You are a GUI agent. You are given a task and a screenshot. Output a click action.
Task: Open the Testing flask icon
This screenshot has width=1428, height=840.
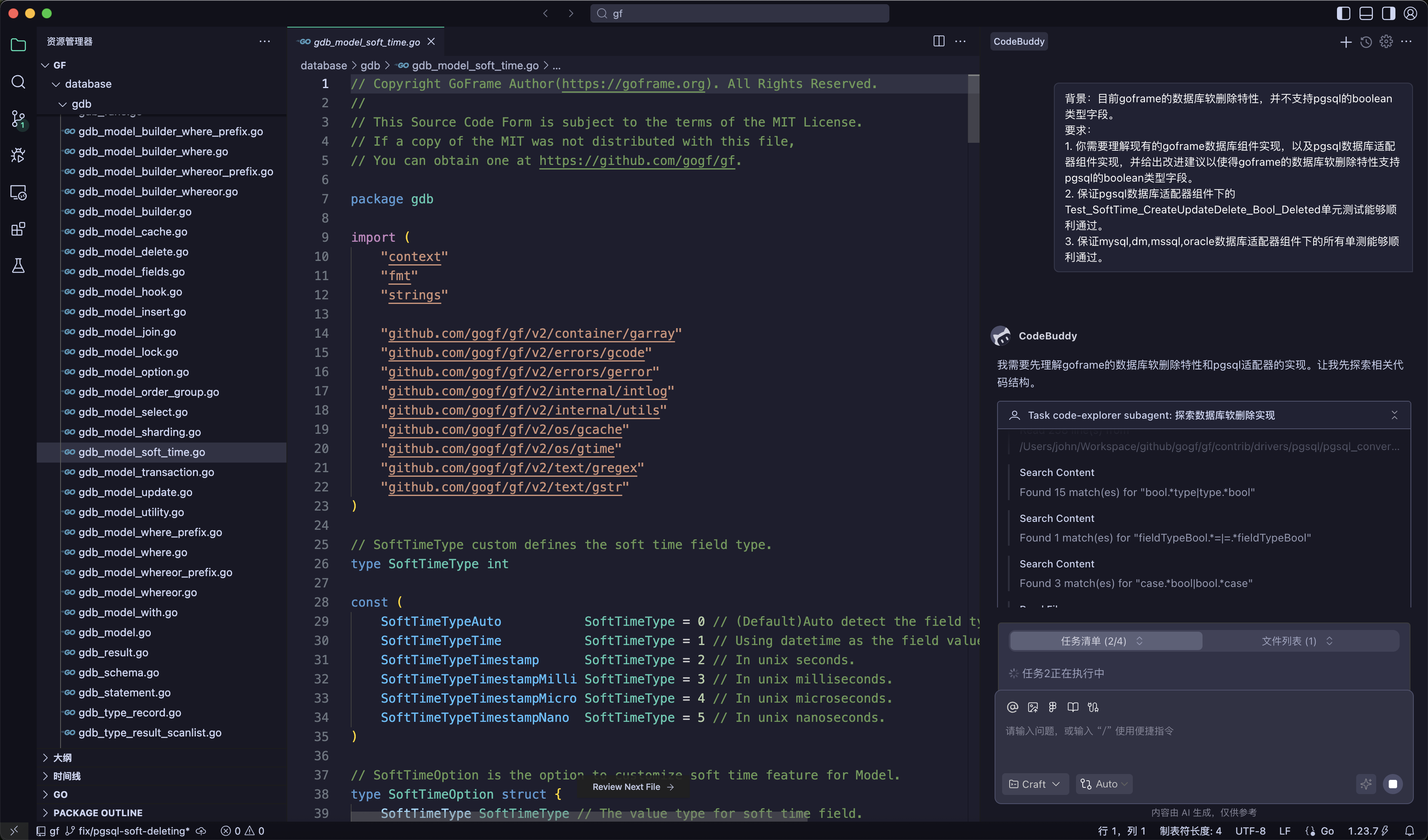pyautogui.click(x=18, y=265)
